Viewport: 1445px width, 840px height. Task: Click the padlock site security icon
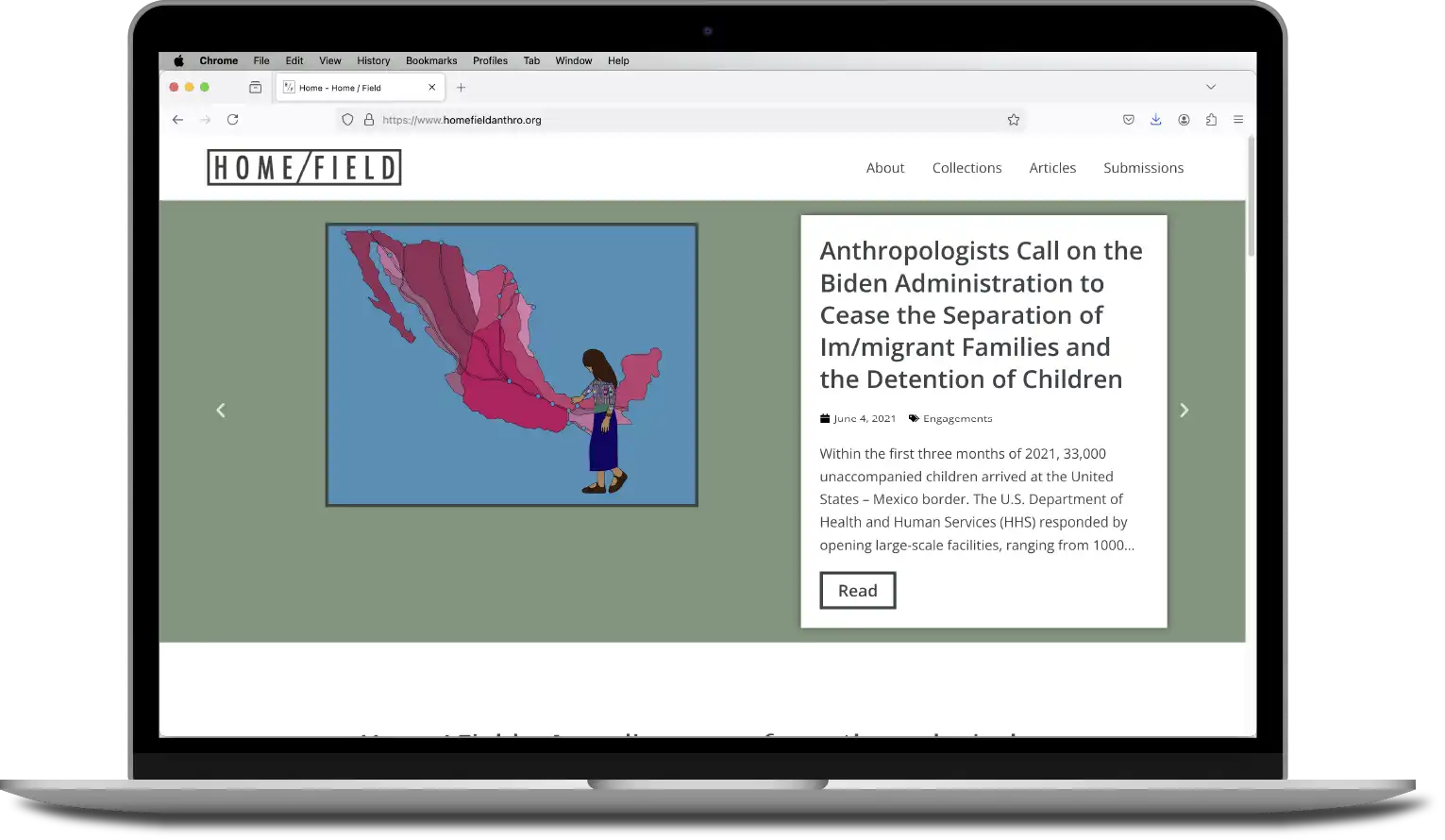tap(369, 120)
